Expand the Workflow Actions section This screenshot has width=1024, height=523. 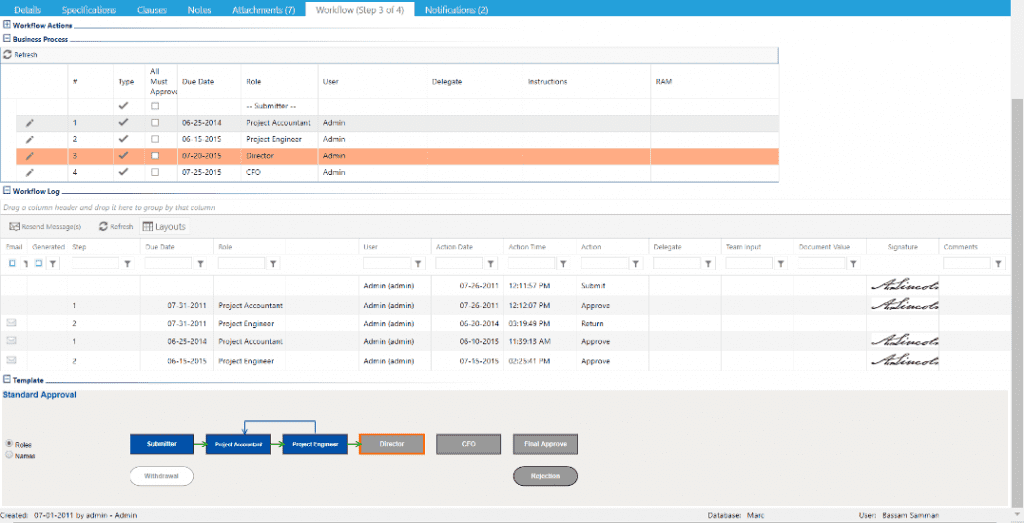tap(7, 25)
